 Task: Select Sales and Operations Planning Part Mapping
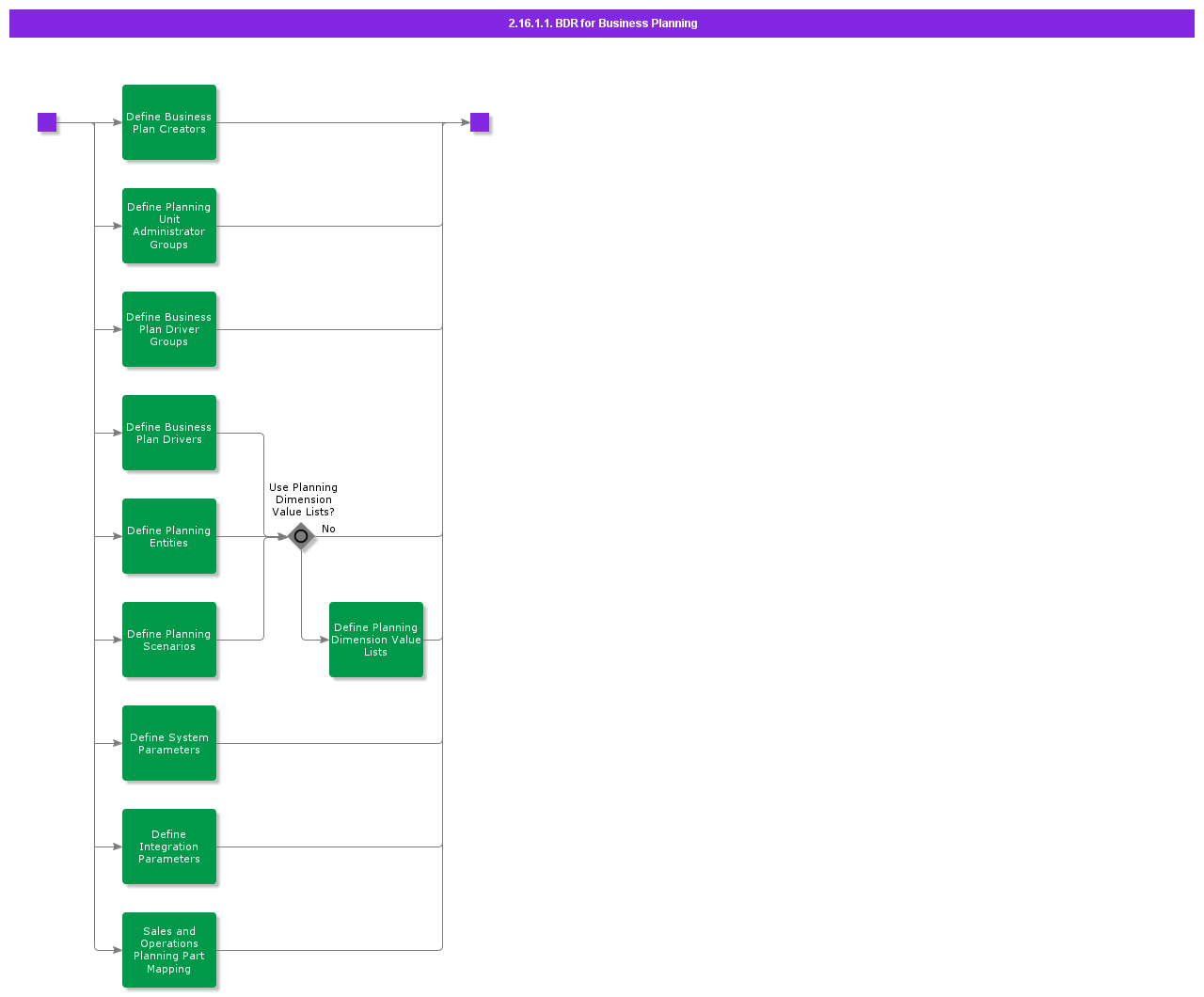click(169, 950)
